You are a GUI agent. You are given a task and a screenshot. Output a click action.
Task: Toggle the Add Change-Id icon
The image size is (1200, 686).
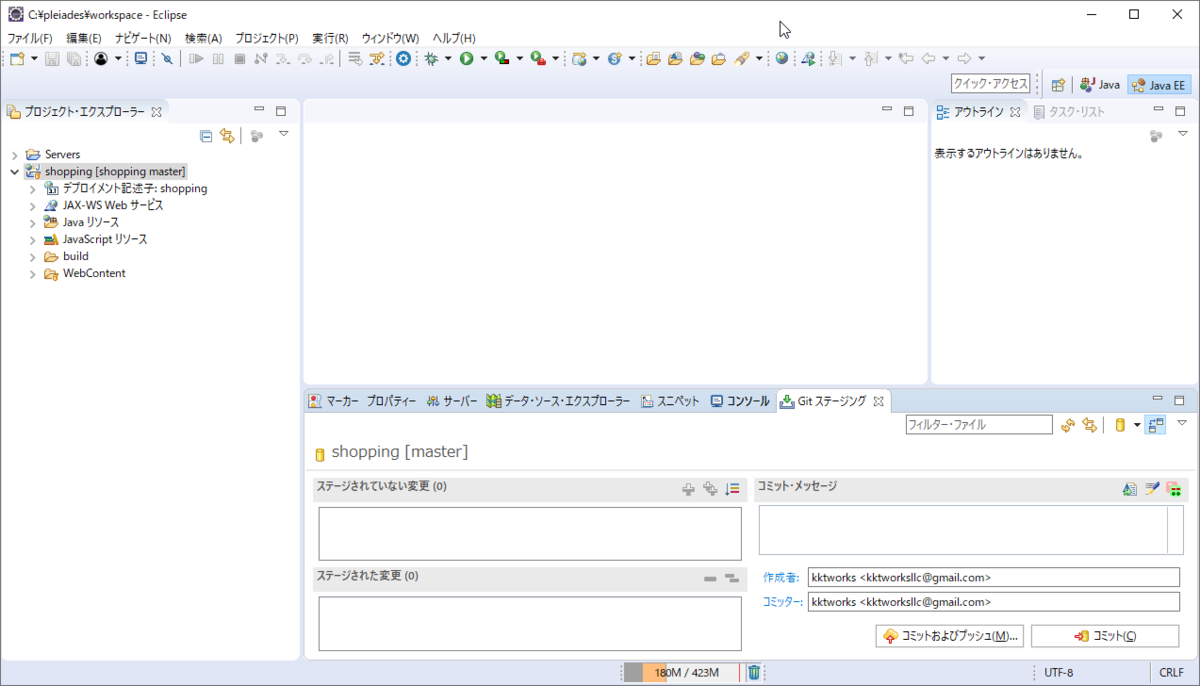point(1174,489)
